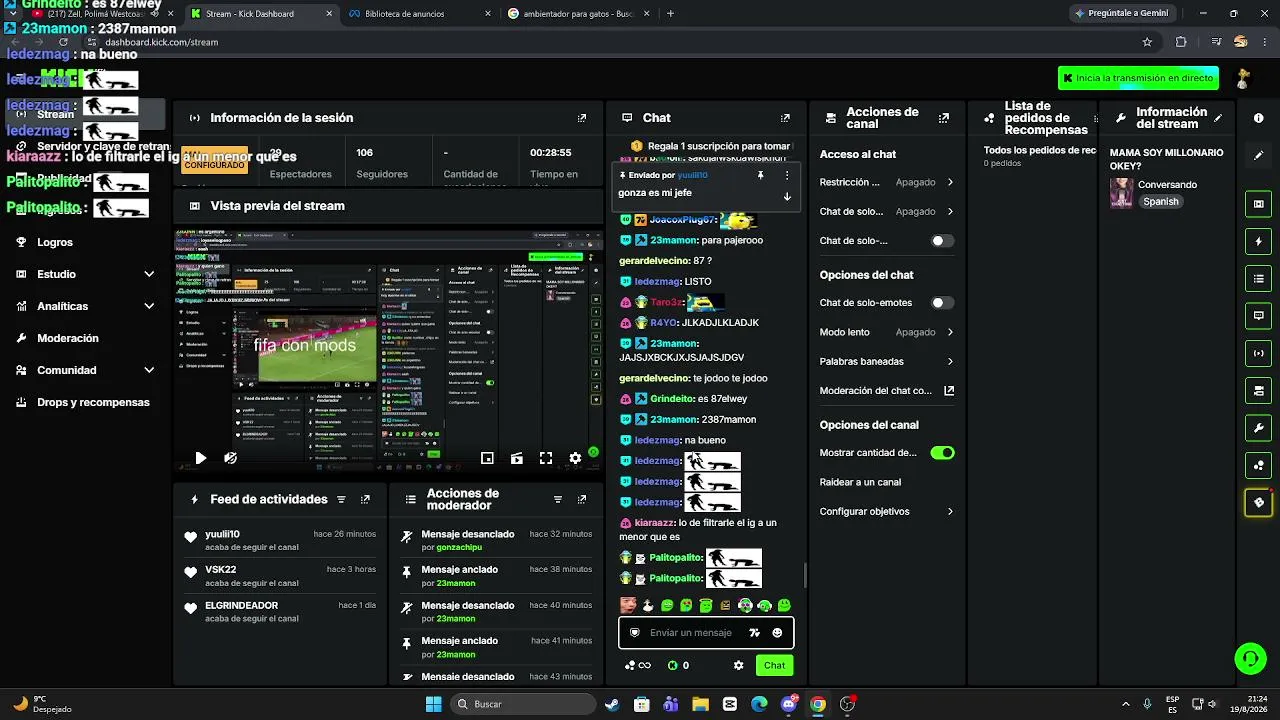Open pinned message three-dot menu

pos(787,175)
